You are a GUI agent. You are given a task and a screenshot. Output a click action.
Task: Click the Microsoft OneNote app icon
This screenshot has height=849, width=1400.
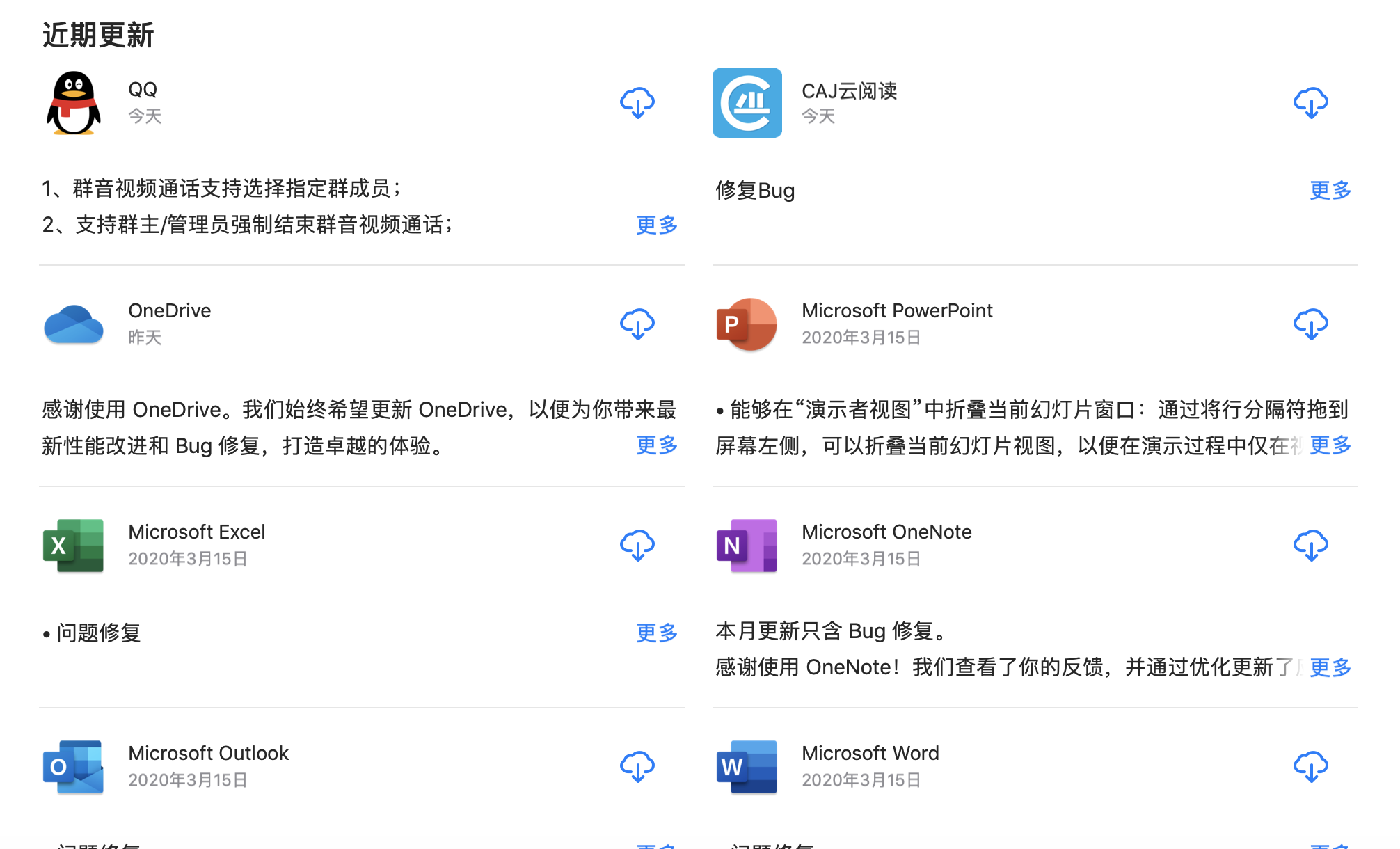747,546
